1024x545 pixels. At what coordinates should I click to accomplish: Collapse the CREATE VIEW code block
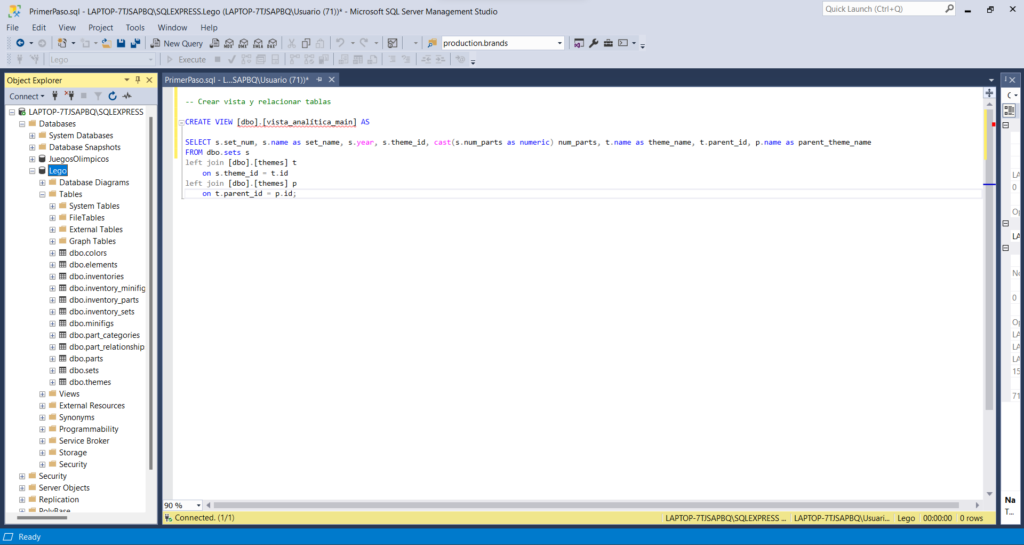[x=180, y=122]
